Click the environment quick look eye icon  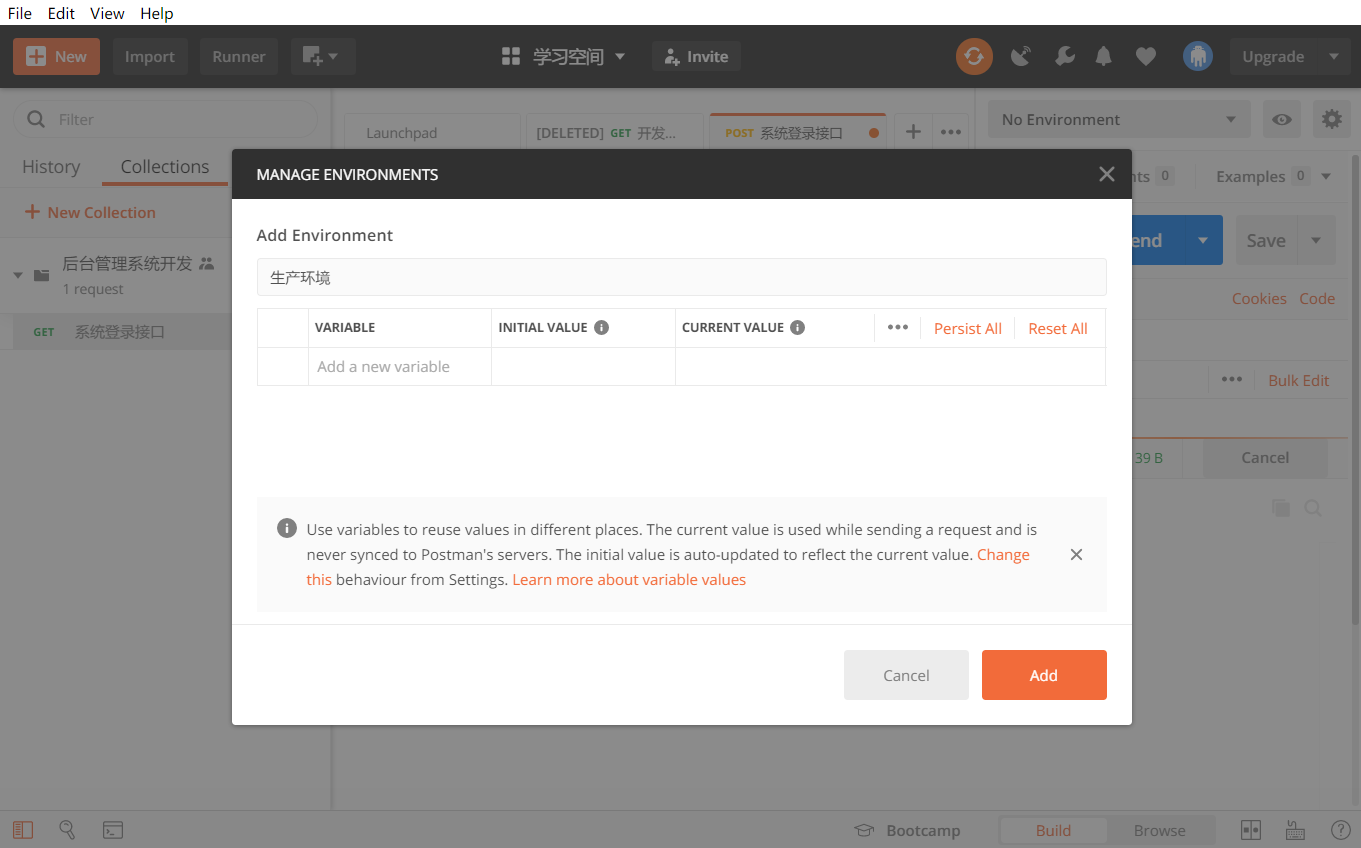point(1281,120)
